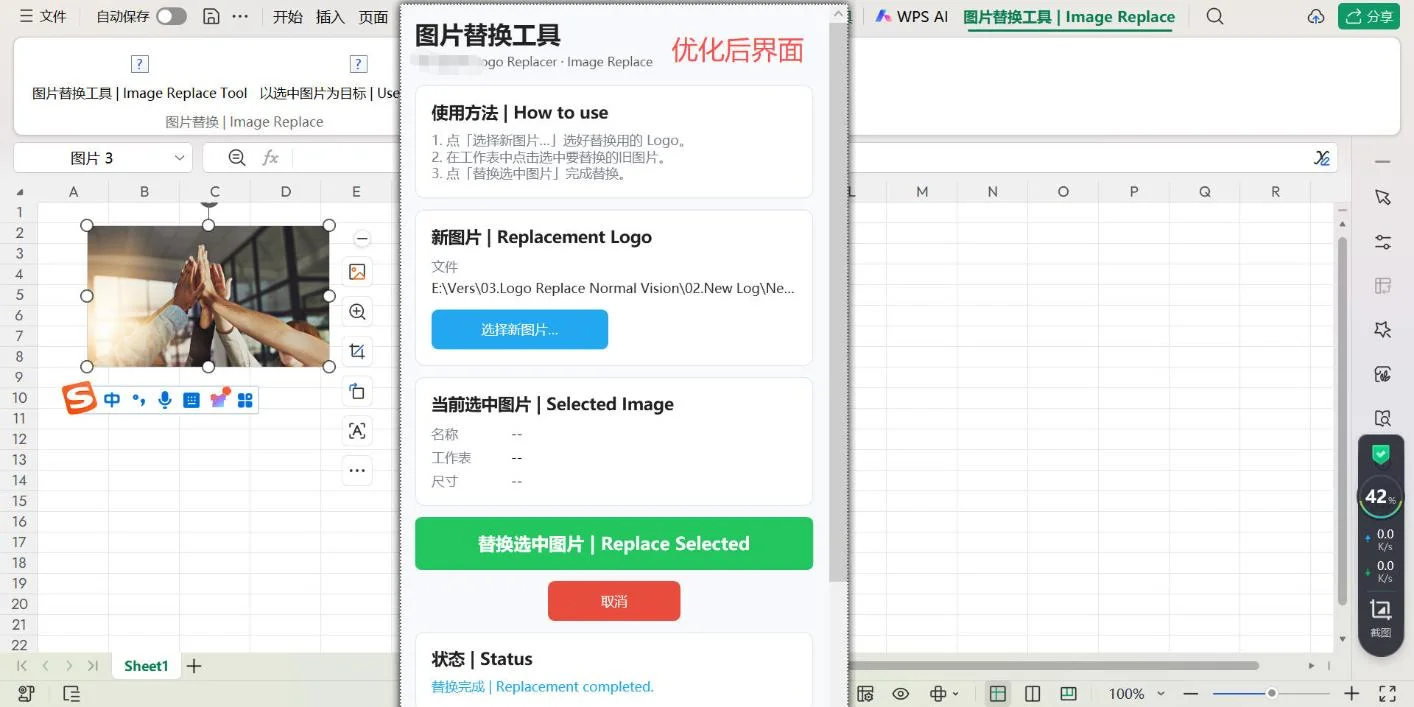The width and height of the screenshot is (1414, 707).
Task: Click the 42% memory indicator circle
Action: click(x=1380, y=497)
